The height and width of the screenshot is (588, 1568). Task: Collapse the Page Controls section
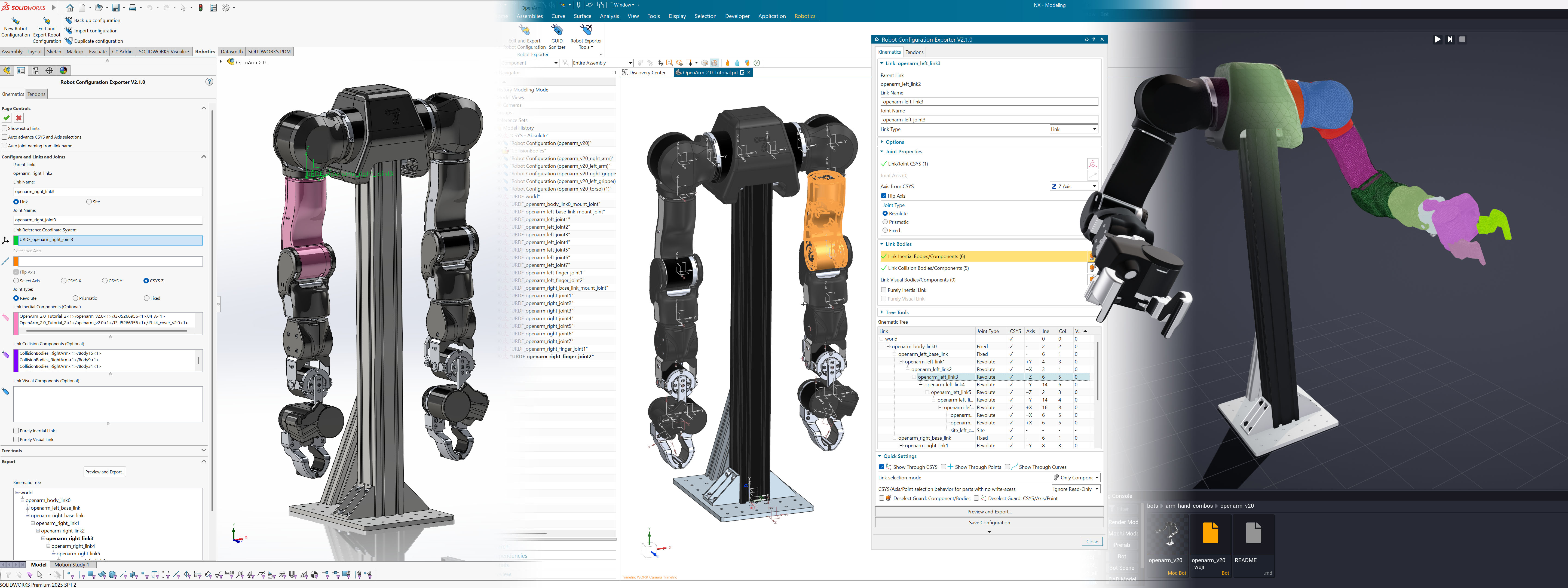pyautogui.click(x=204, y=108)
